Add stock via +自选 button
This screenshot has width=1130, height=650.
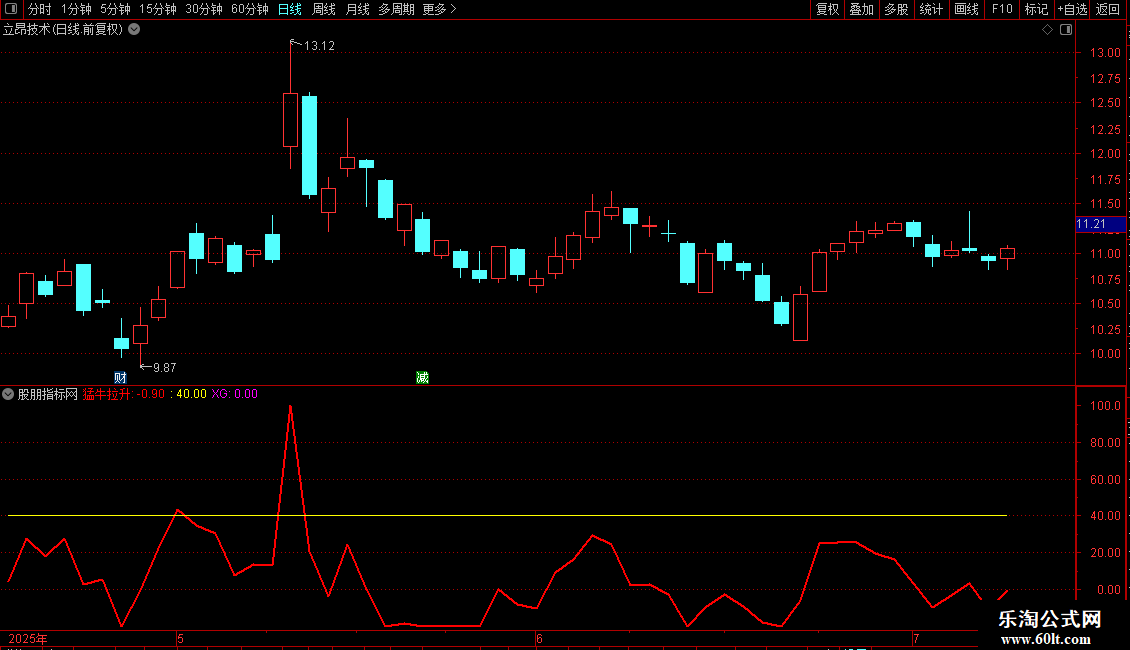(x=1072, y=9)
